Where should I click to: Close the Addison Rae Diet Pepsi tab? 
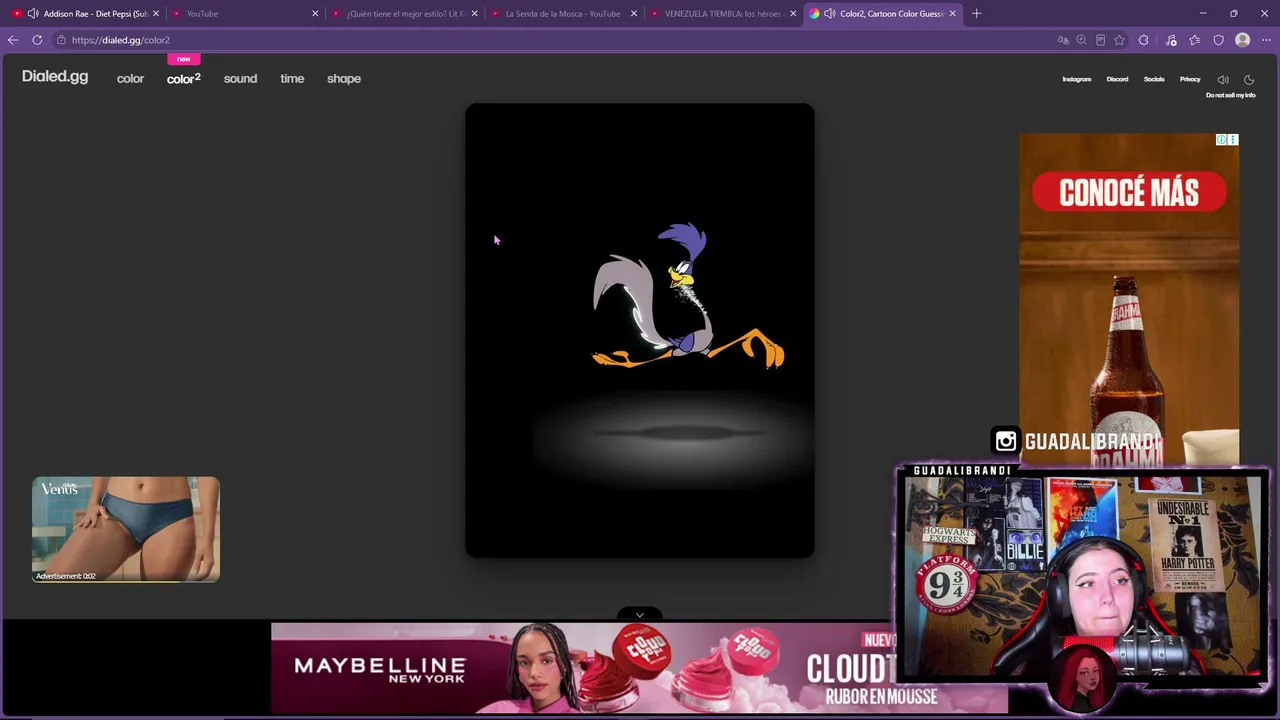pyautogui.click(x=156, y=13)
